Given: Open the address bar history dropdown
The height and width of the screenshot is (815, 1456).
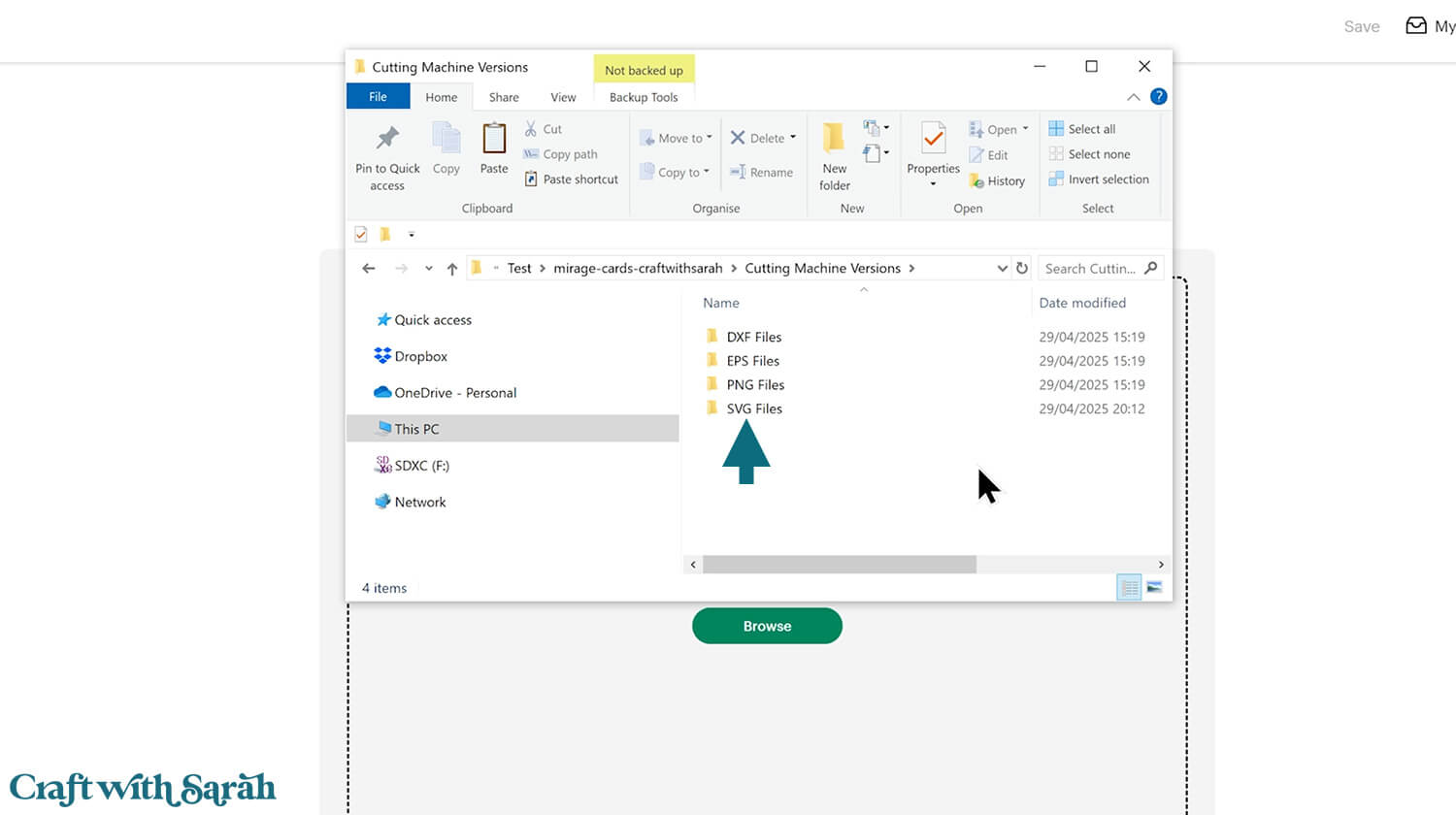Looking at the screenshot, I should click(x=1002, y=269).
